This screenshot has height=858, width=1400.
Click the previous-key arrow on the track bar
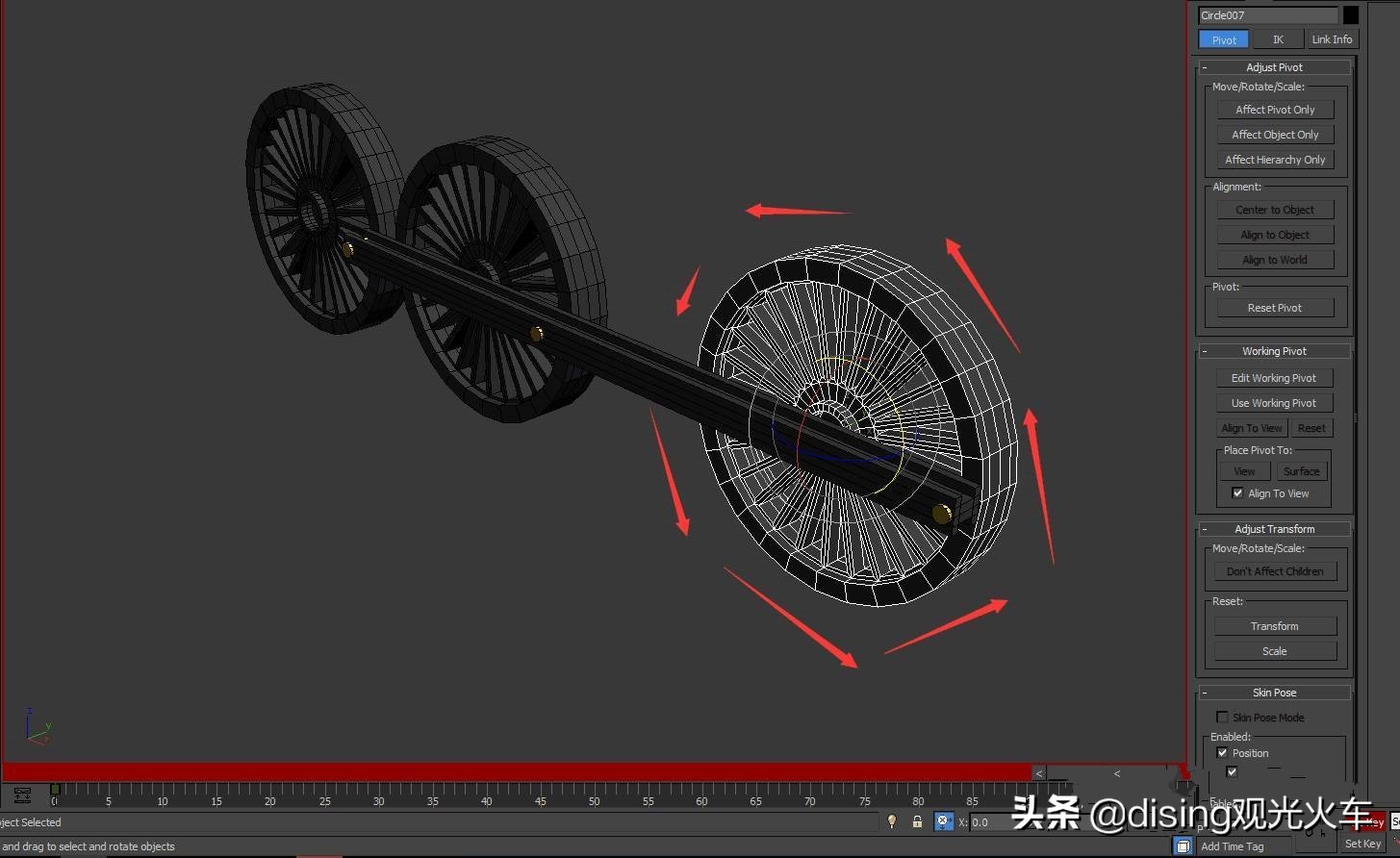pos(1038,772)
